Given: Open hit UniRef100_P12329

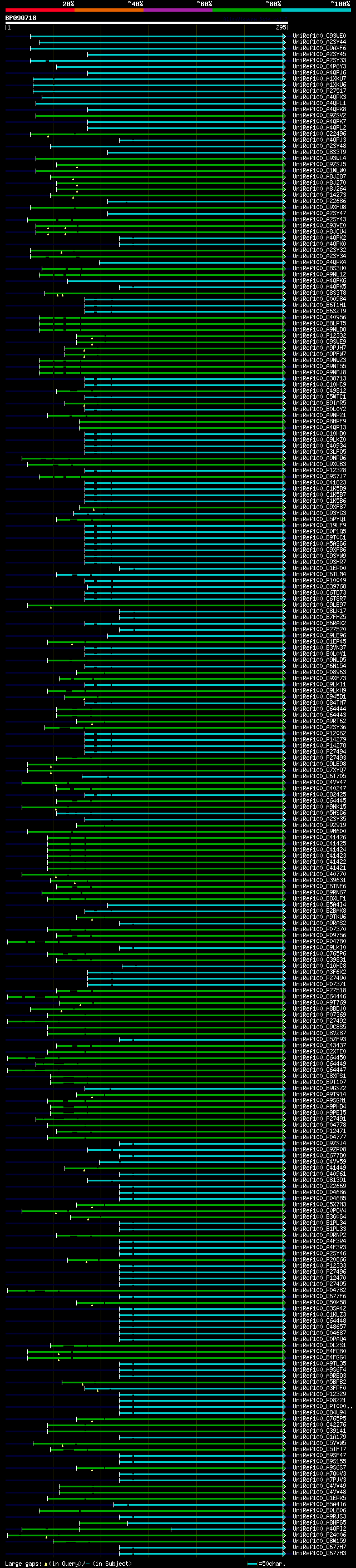Looking at the screenshot, I should (319, 1394).
